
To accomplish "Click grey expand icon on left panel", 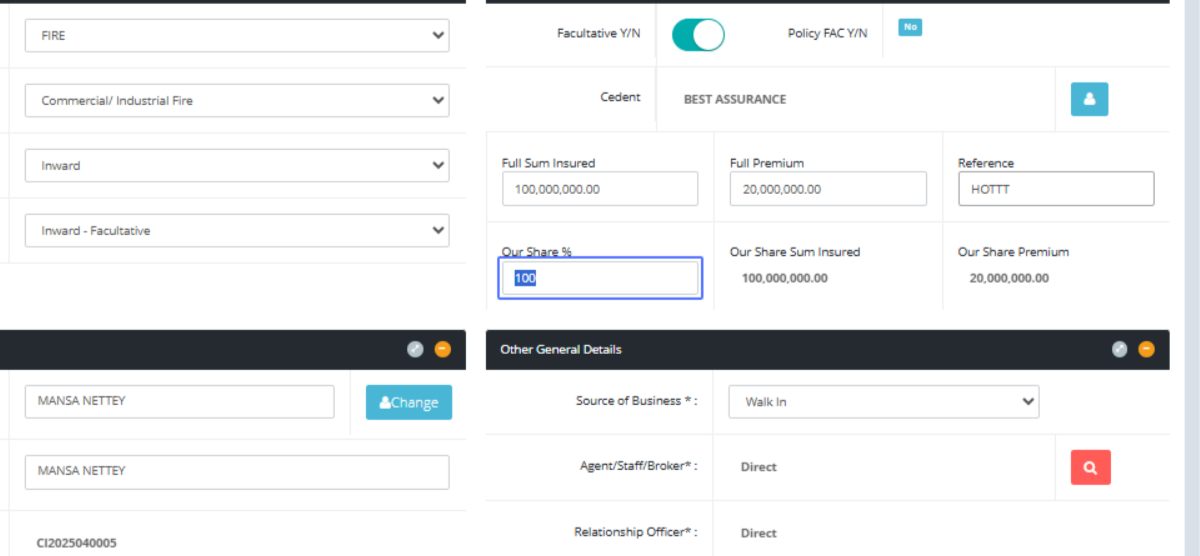I will [x=416, y=349].
